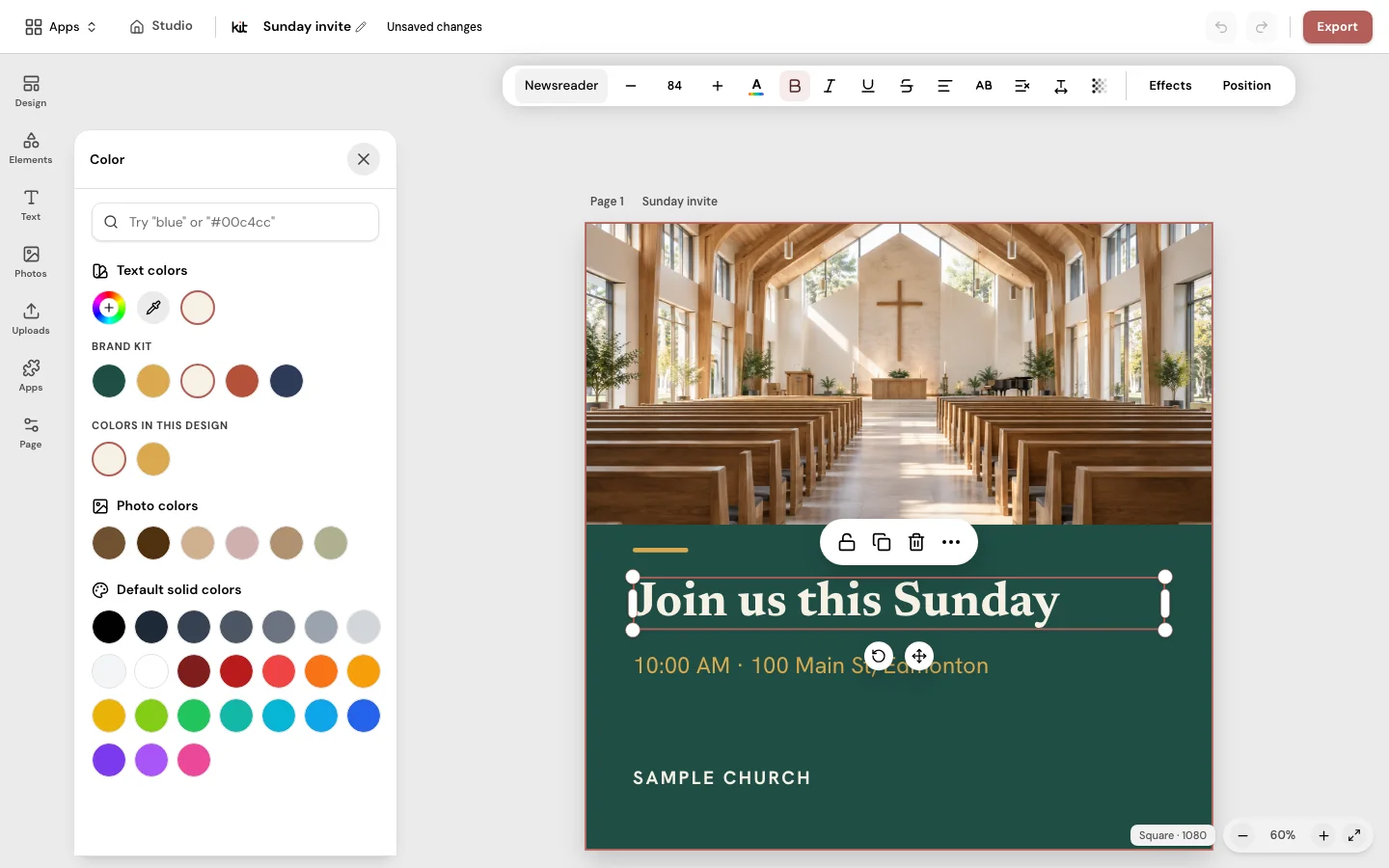1389x868 pixels.
Task: Select the church interior photo
Action: click(899, 374)
